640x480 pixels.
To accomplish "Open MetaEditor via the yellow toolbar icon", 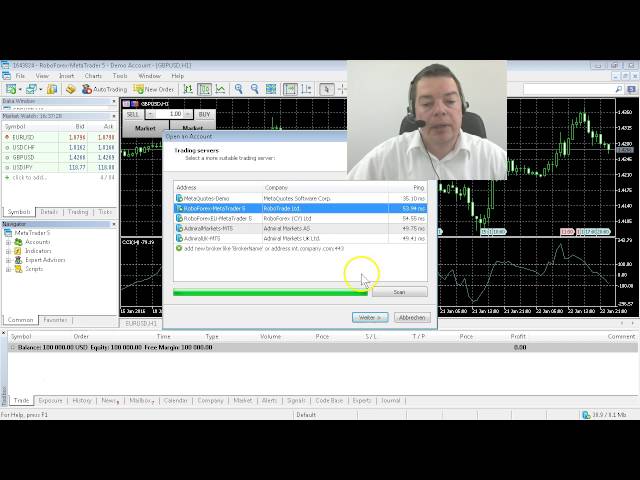I will click(71, 89).
